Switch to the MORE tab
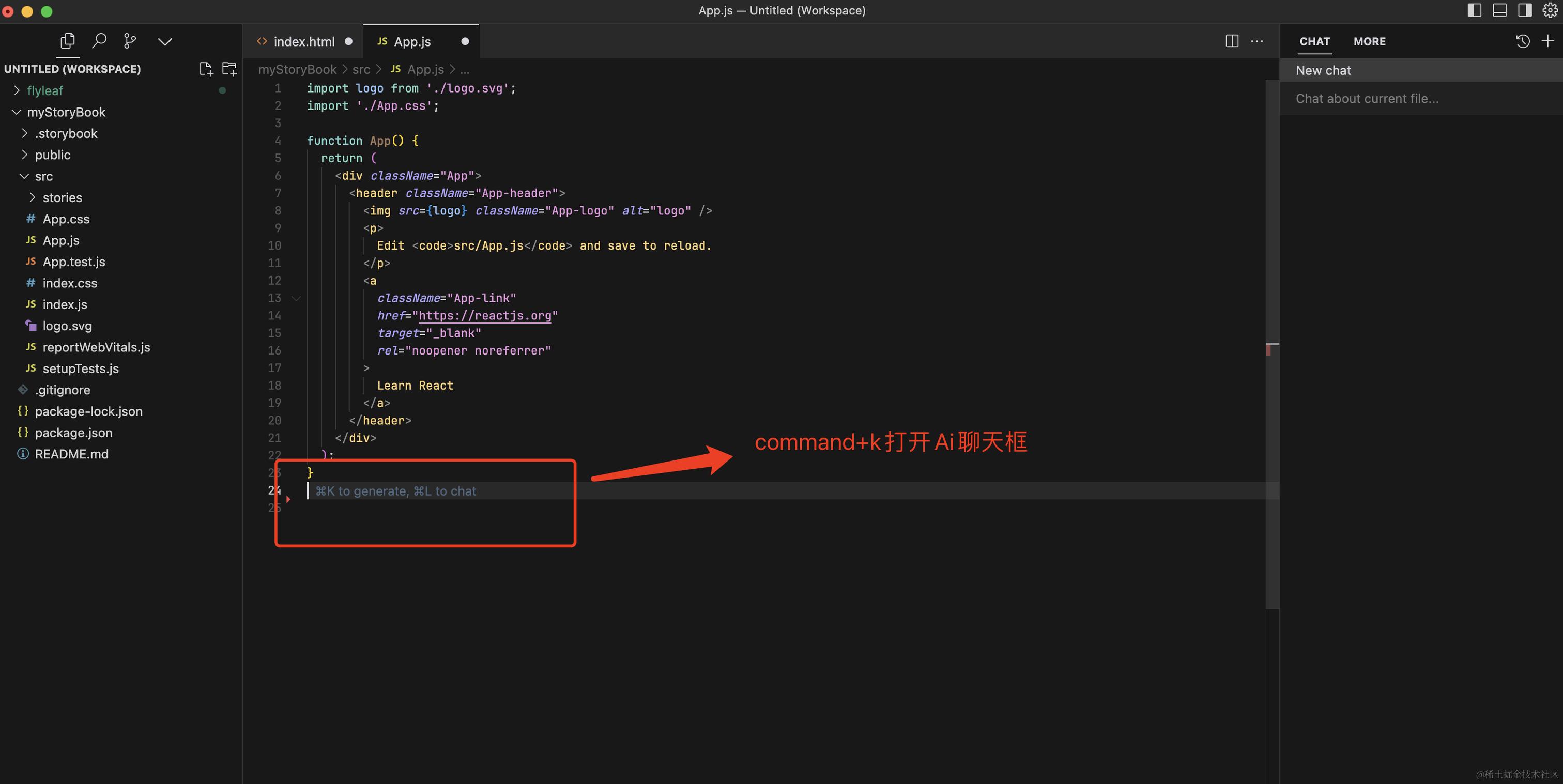Screen dimensions: 1563x784 tap(1370, 41)
